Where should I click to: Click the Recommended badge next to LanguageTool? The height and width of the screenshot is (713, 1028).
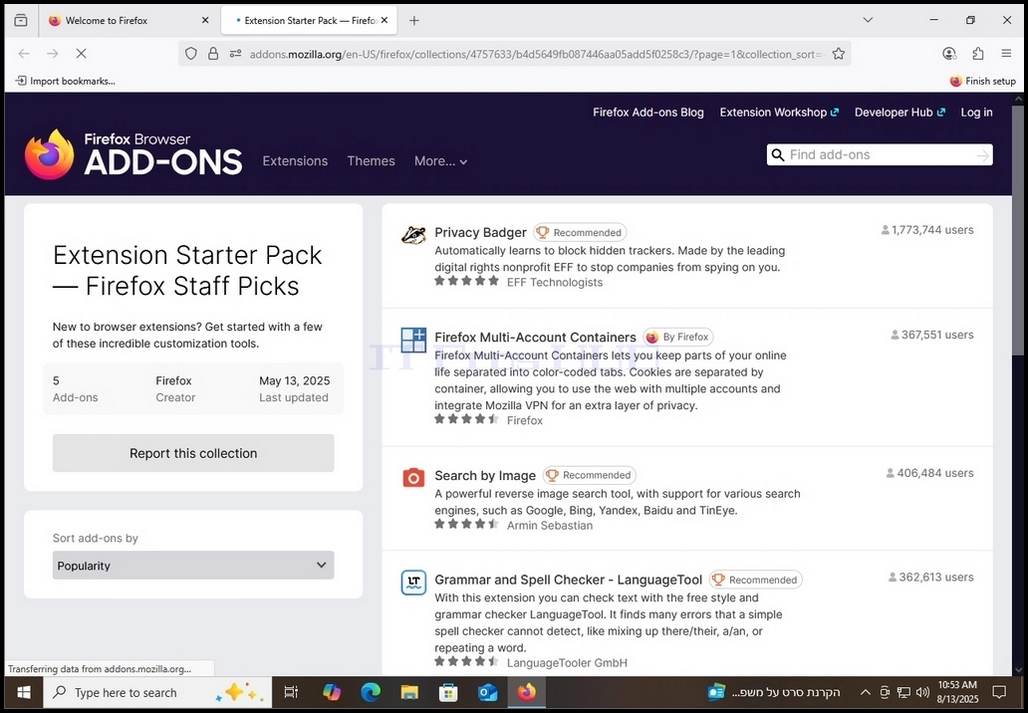pos(755,580)
